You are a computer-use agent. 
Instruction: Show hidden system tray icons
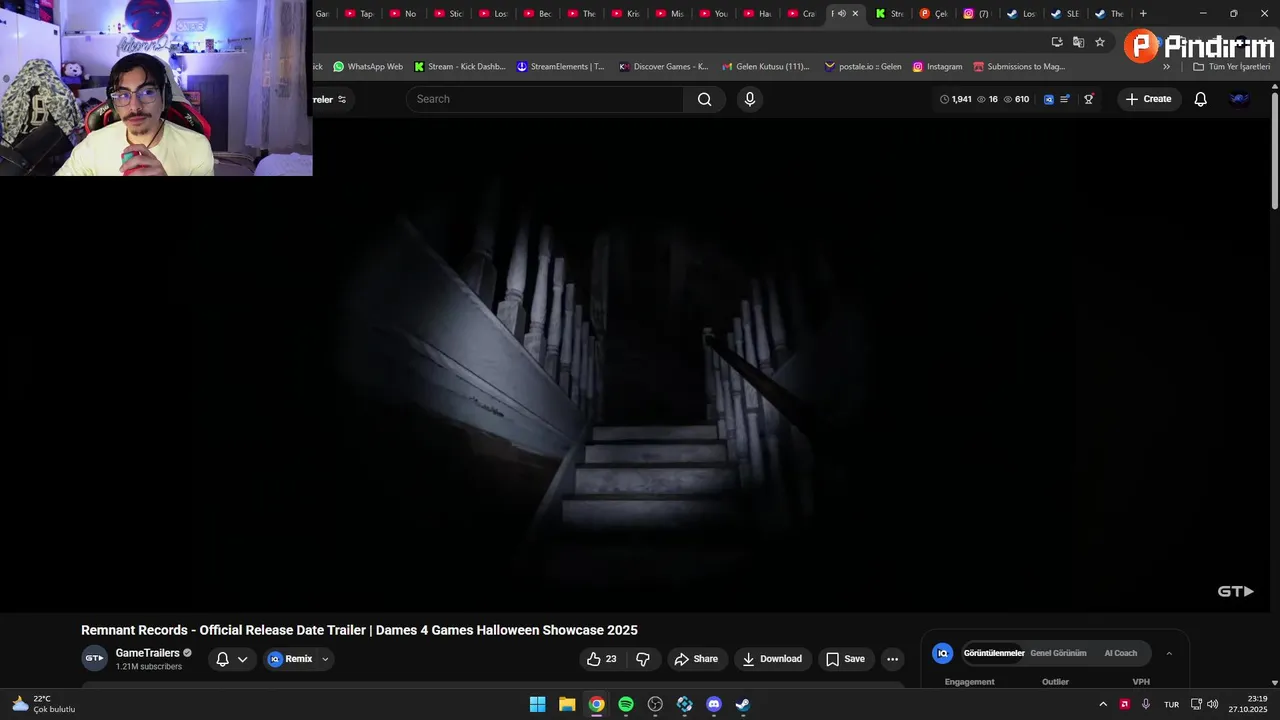[1103, 704]
